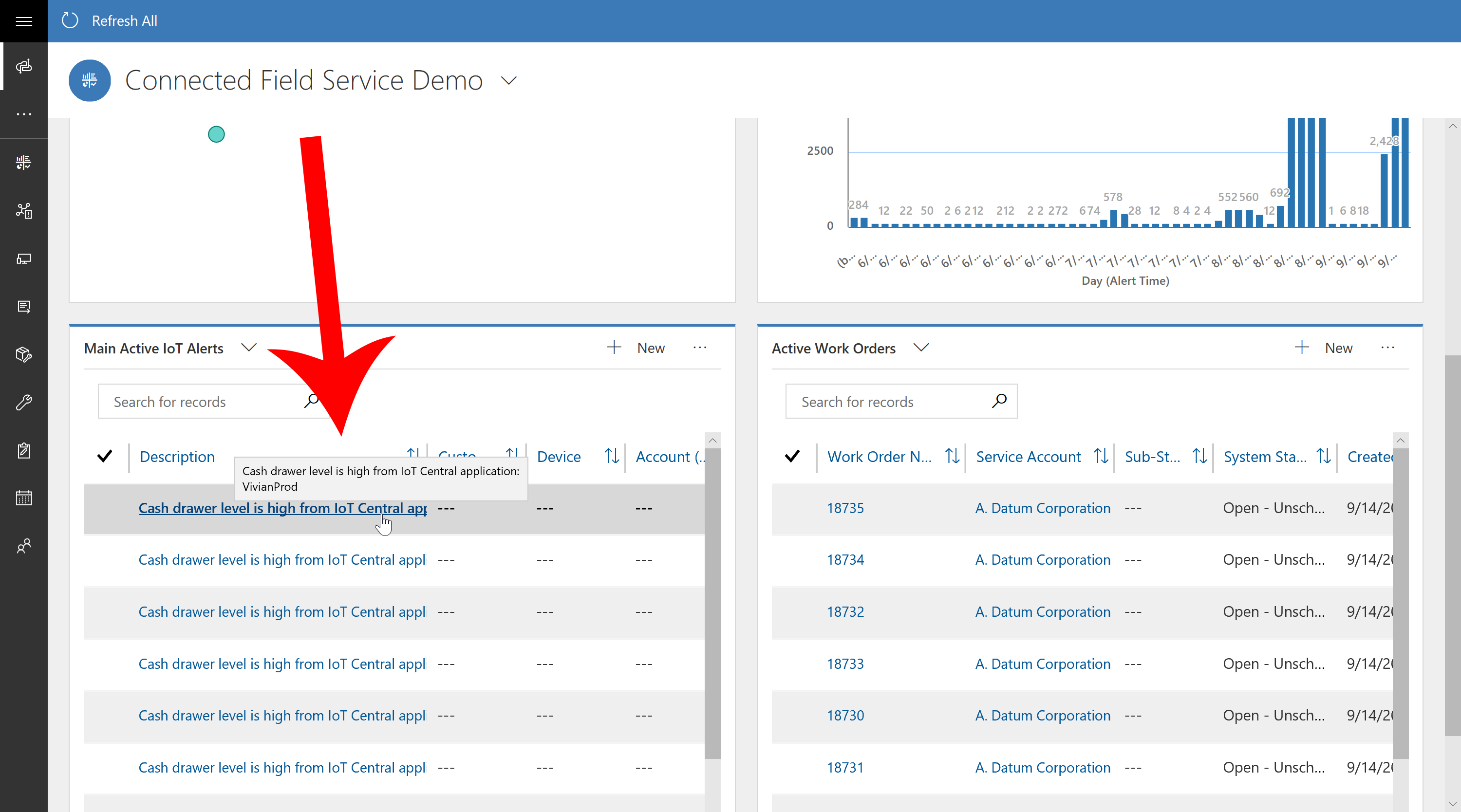1461x812 pixels.
Task: Sort by the Device column arrows
Action: coord(611,456)
